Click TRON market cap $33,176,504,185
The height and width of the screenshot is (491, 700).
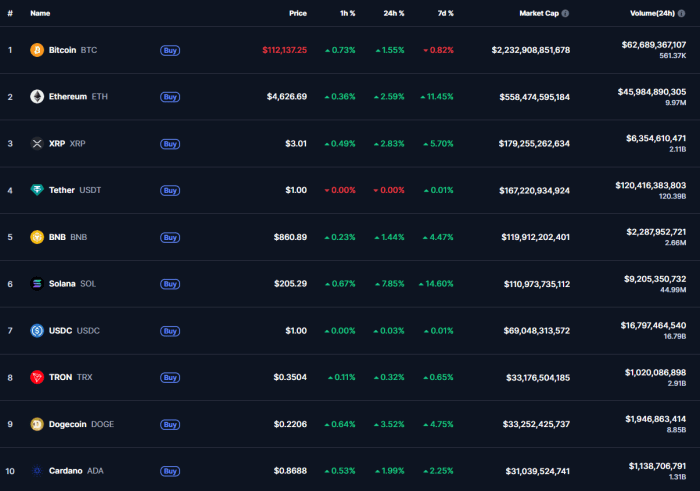coord(538,378)
